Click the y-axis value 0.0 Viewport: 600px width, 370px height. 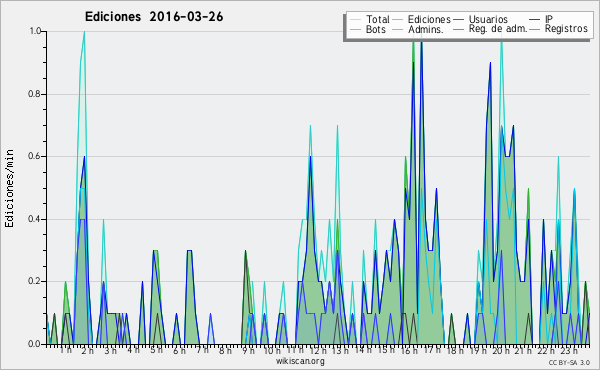click(35, 344)
